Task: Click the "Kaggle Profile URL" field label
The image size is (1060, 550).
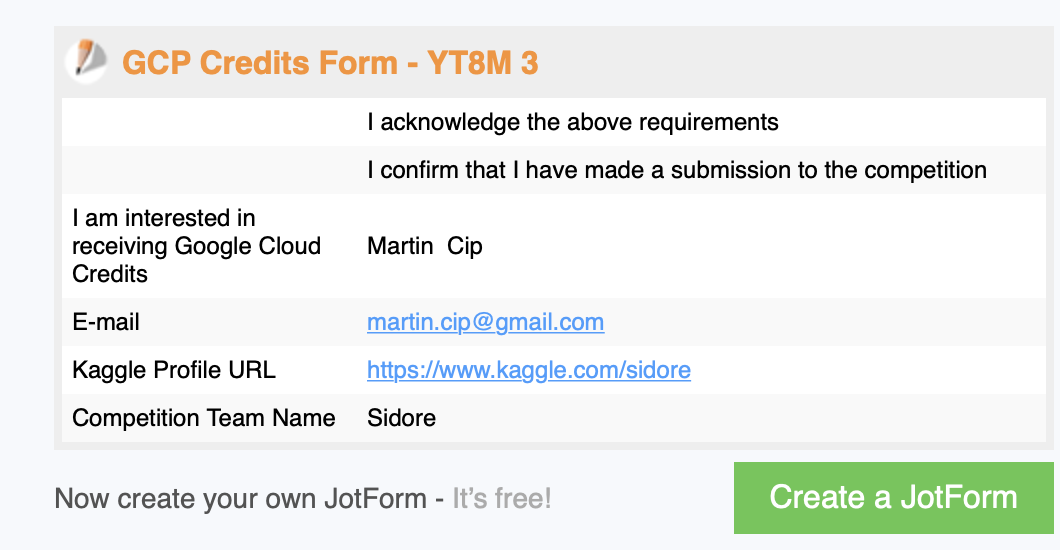Action: [174, 370]
